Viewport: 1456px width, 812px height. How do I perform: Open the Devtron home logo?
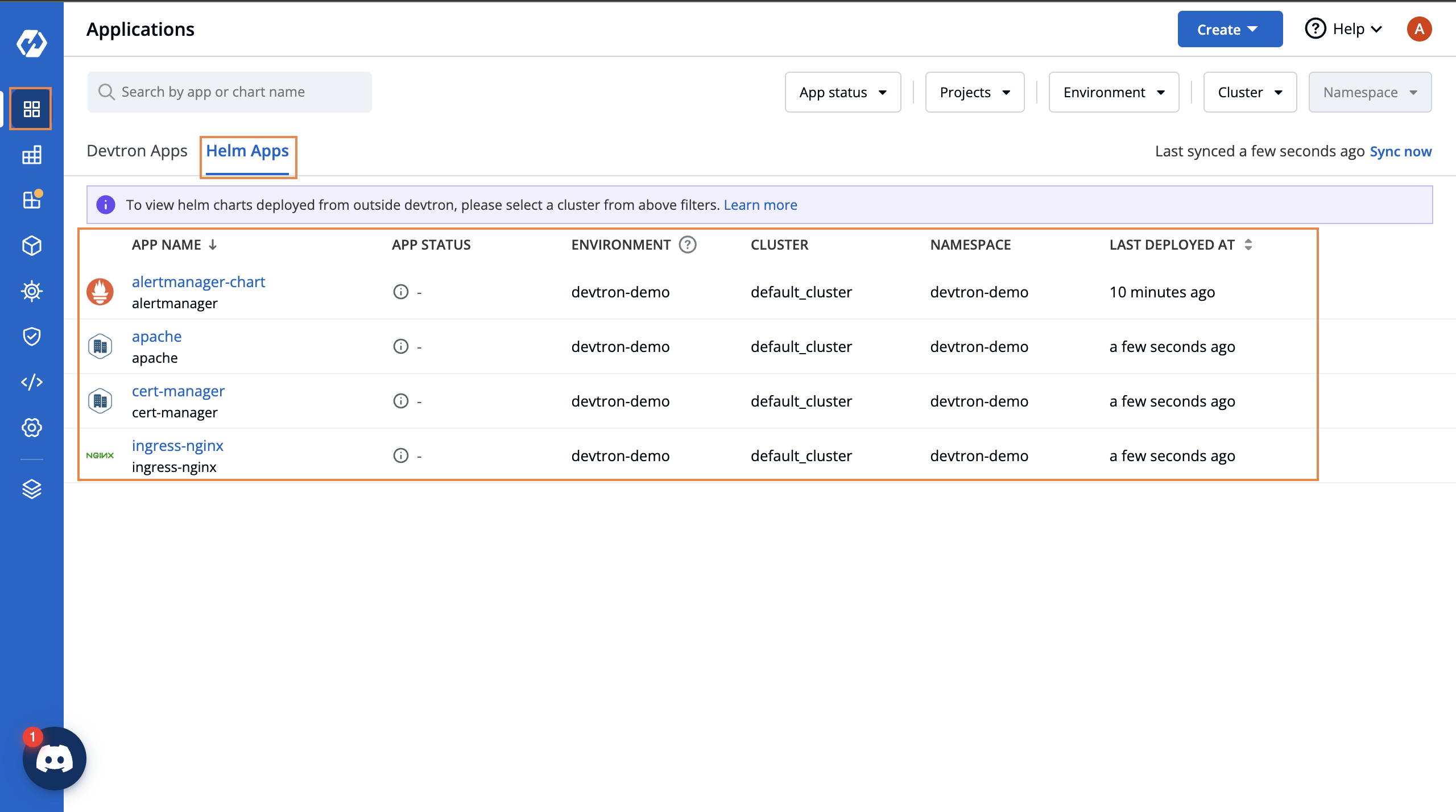click(31, 43)
